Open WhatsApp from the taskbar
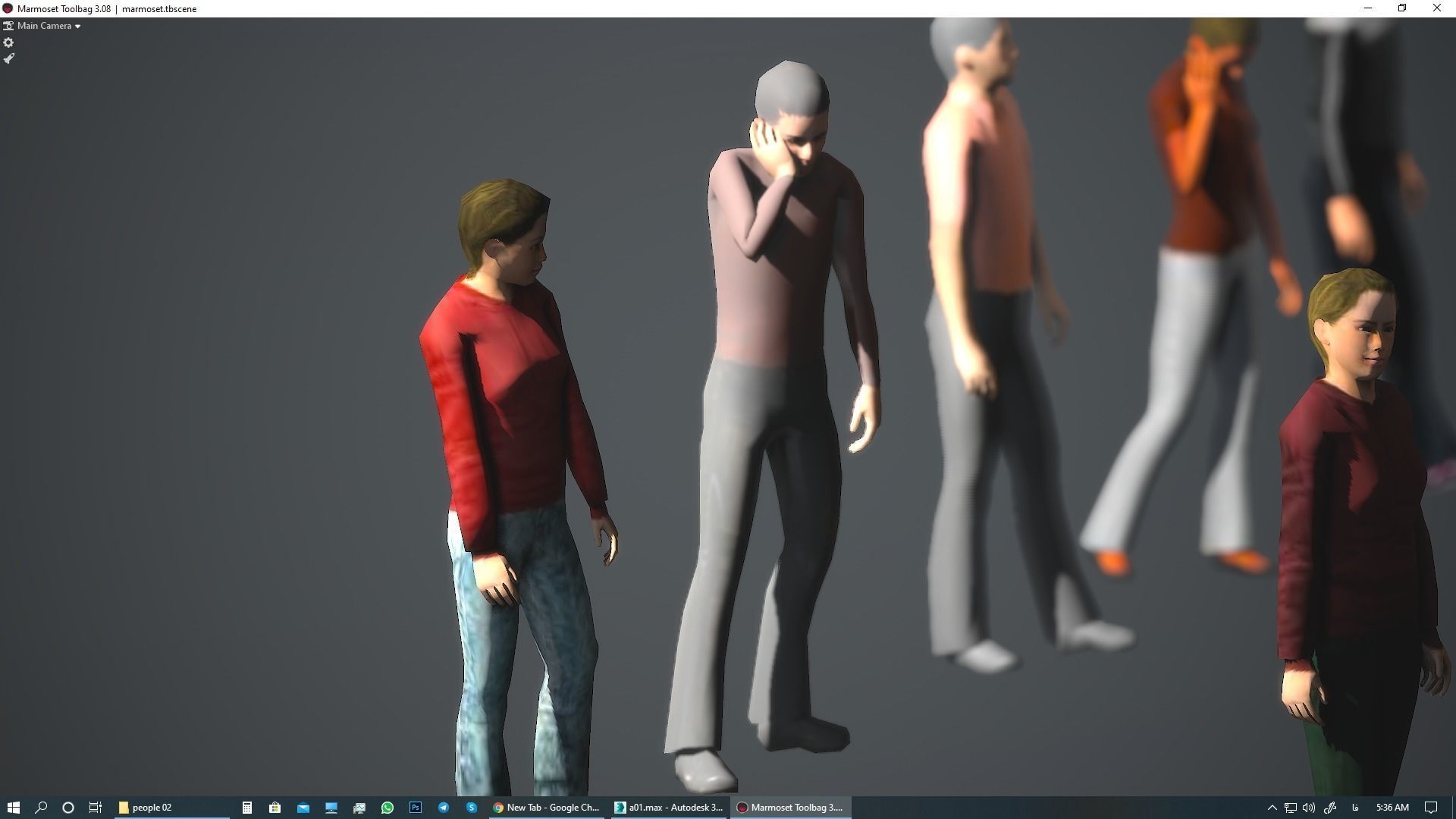 388,808
